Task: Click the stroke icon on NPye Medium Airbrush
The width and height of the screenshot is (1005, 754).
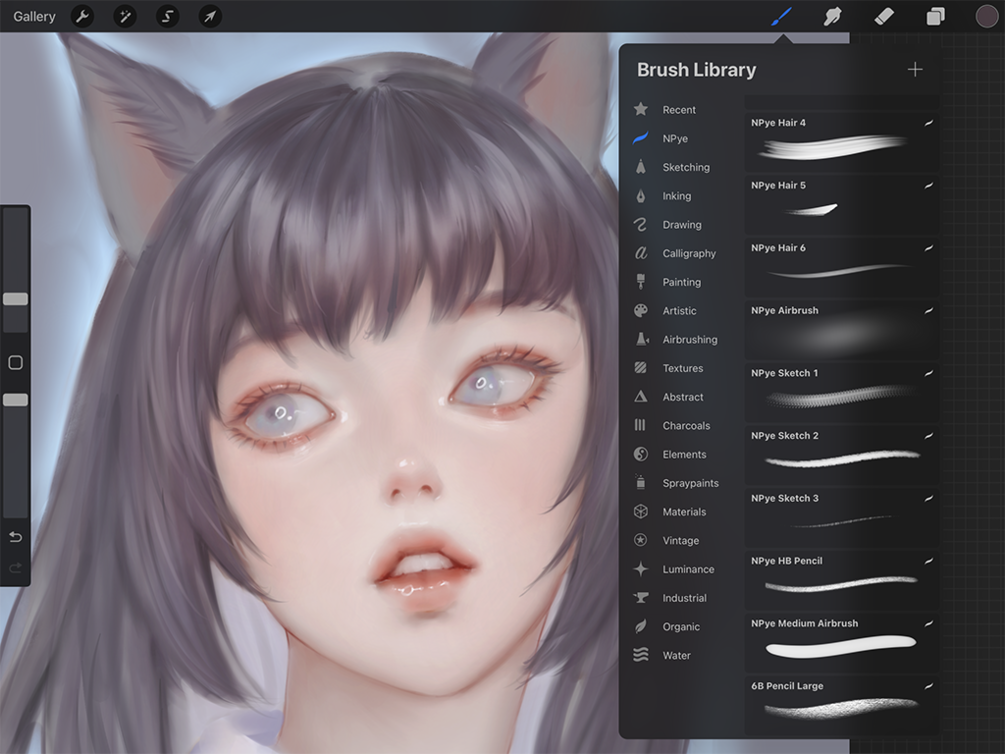Action: (928, 623)
